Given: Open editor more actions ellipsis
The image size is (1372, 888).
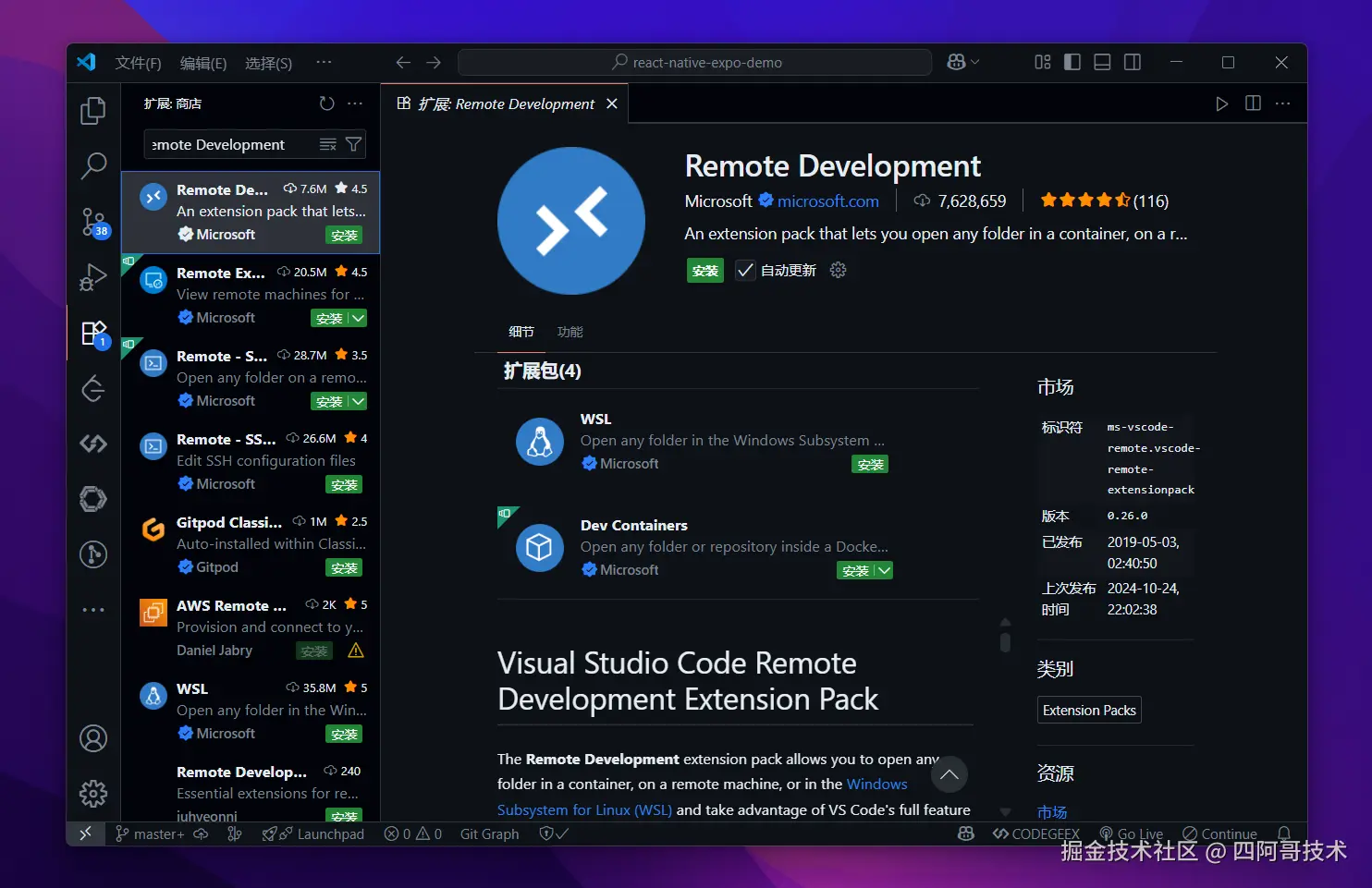Looking at the screenshot, I should click(x=1282, y=103).
